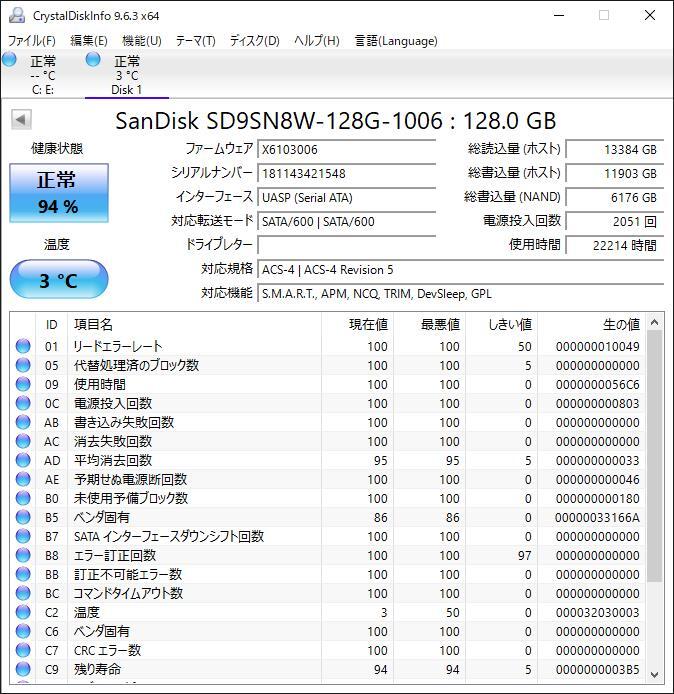Click status orb for C6 ベンダ固有 row
Viewport: 674px width, 694px height.
click(23, 631)
